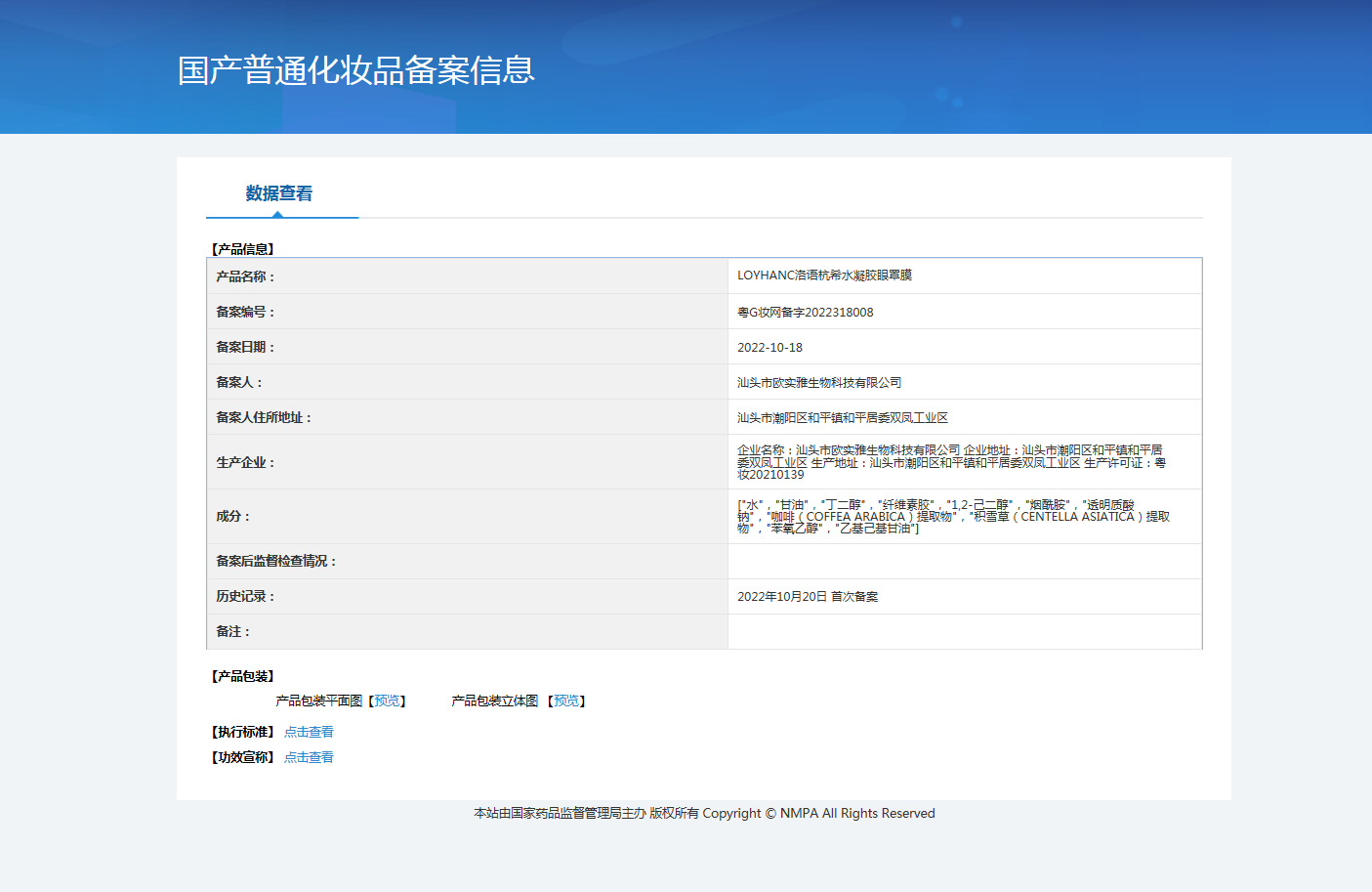Image resolution: width=1372 pixels, height=892 pixels.
Task: Select the 数据查看 tab
Action: (279, 193)
